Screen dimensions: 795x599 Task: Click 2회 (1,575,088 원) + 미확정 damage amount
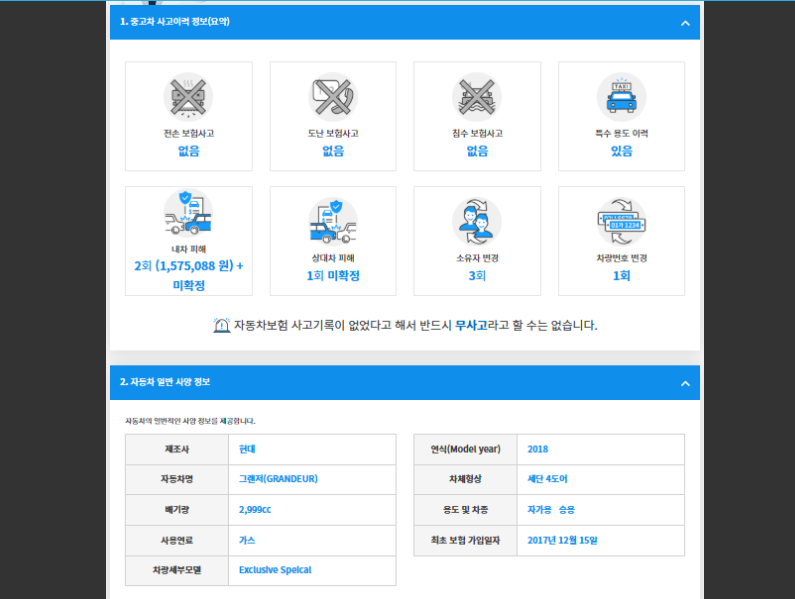pyautogui.click(x=189, y=275)
